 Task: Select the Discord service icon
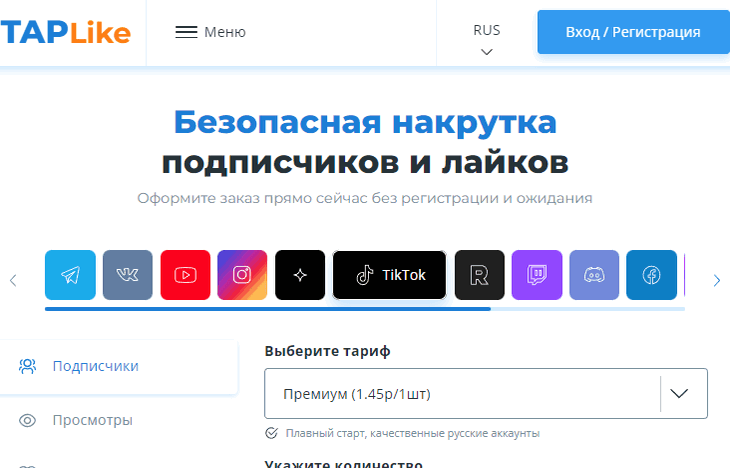click(x=594, y=275)
